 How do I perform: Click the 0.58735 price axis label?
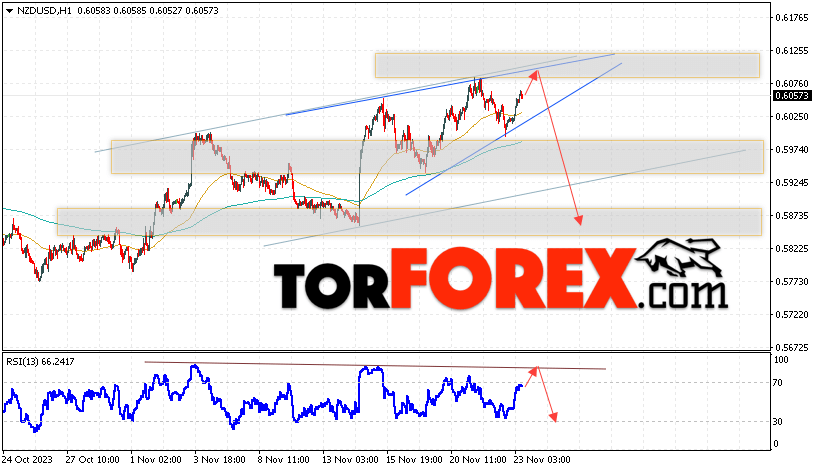(792, 215)
